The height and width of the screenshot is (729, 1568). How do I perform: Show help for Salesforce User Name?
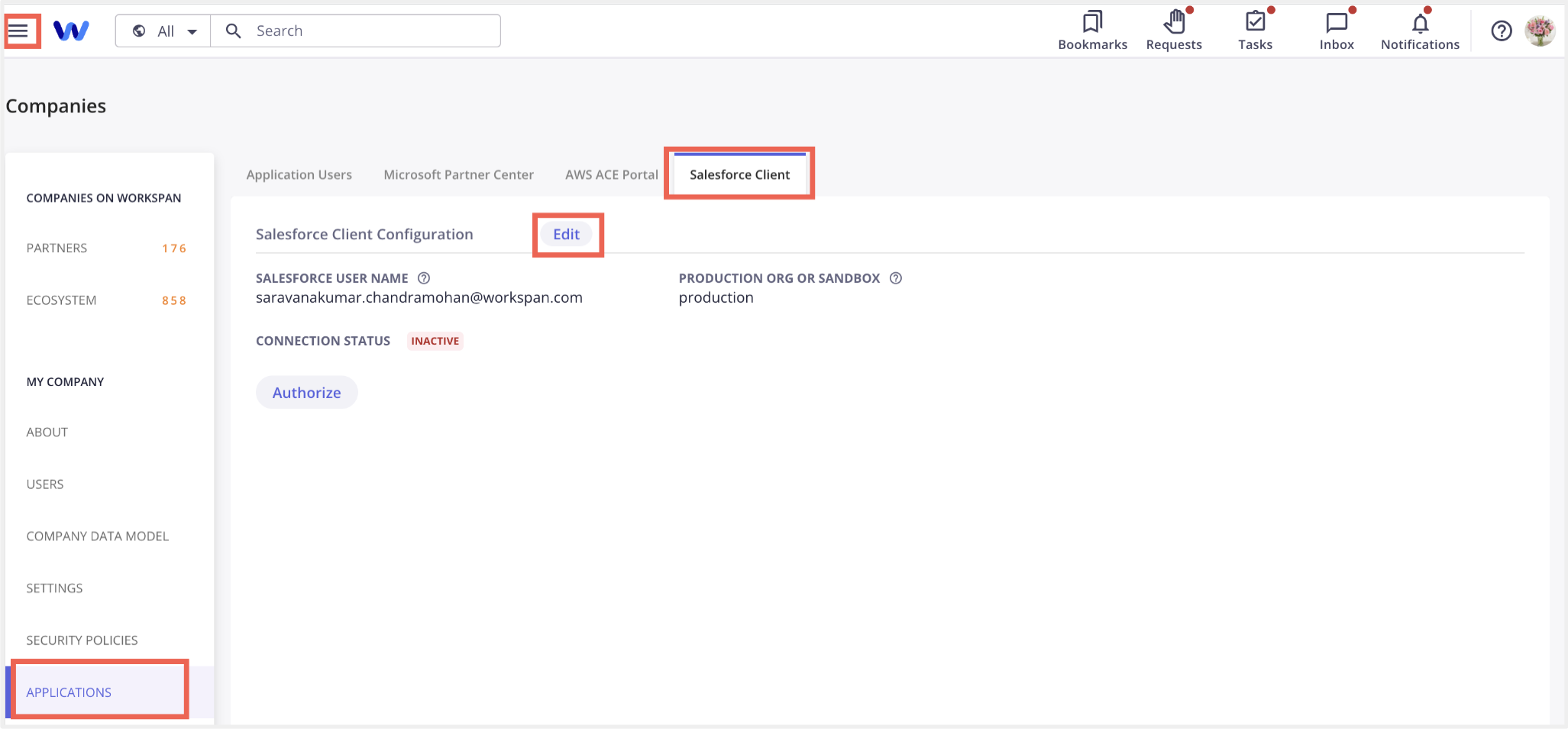click(x=424, y=278)
